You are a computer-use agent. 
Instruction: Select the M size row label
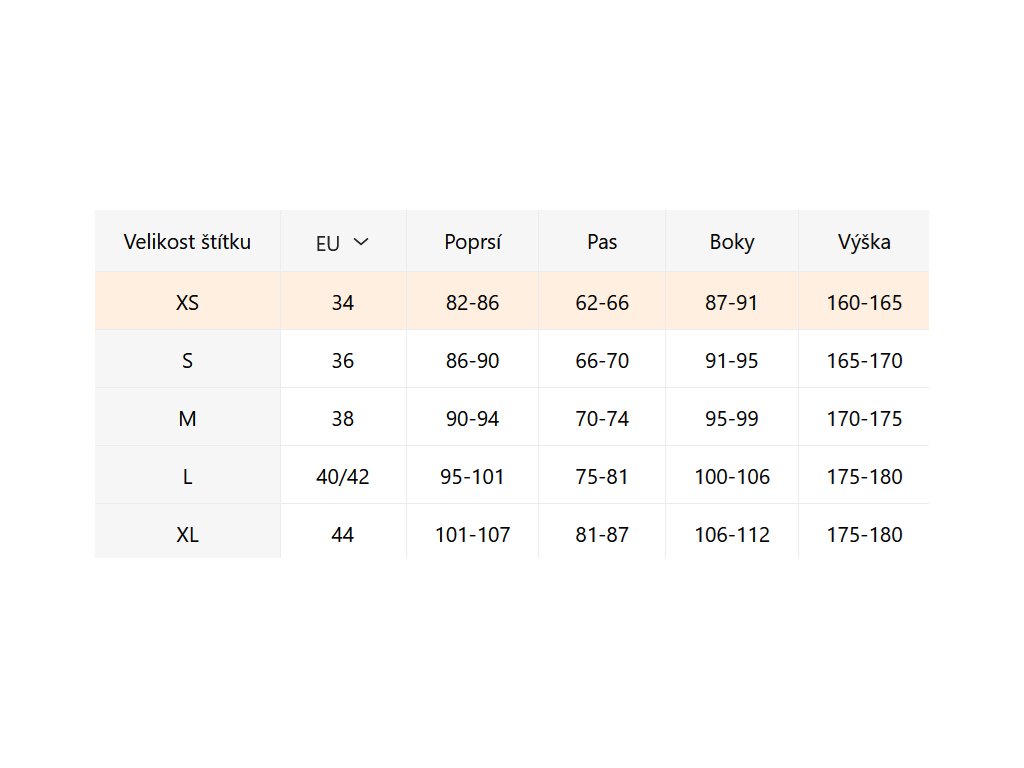point(187,418)
